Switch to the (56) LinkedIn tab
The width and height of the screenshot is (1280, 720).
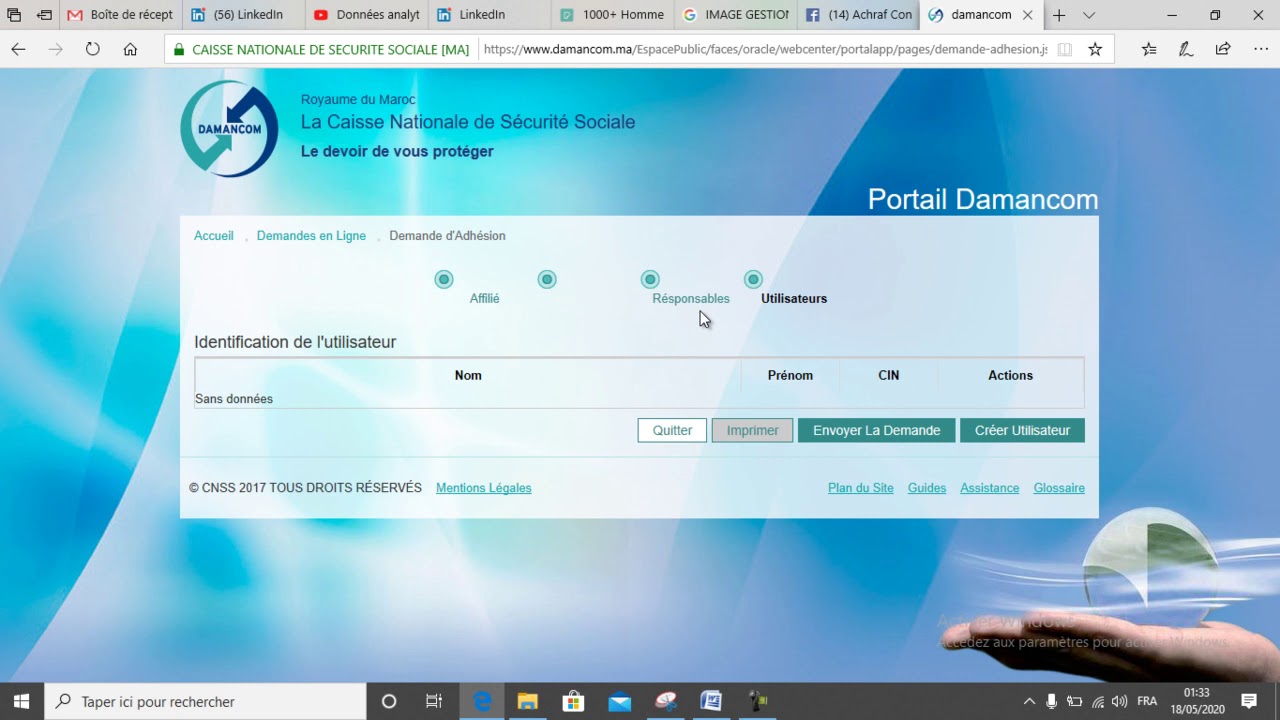[242, 15]
